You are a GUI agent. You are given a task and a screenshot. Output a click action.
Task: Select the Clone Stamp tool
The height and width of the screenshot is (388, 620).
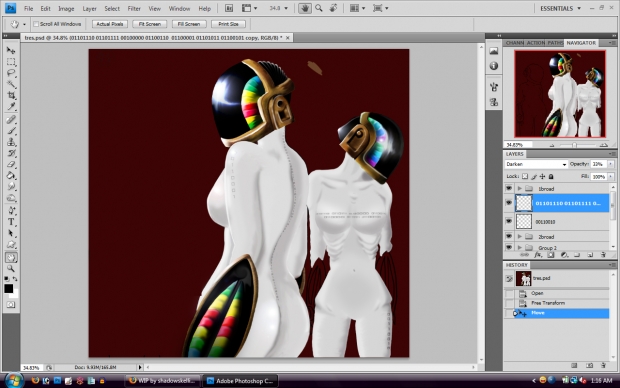pyautogui.click(x=11, y=142)
